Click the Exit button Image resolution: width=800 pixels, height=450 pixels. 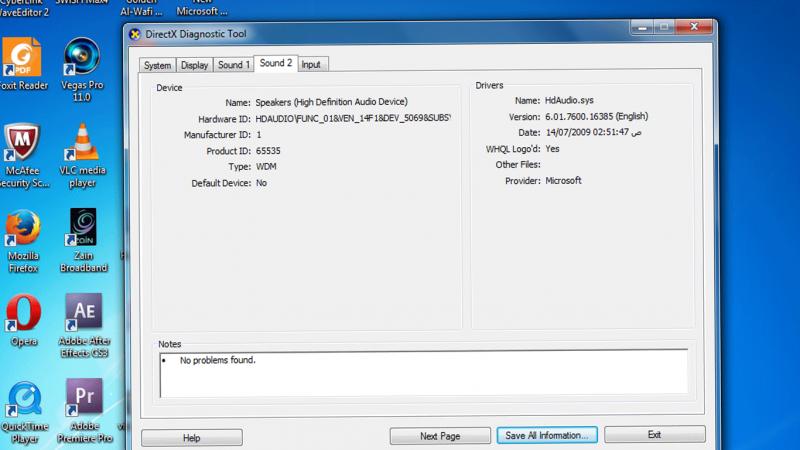coord(655,434)
